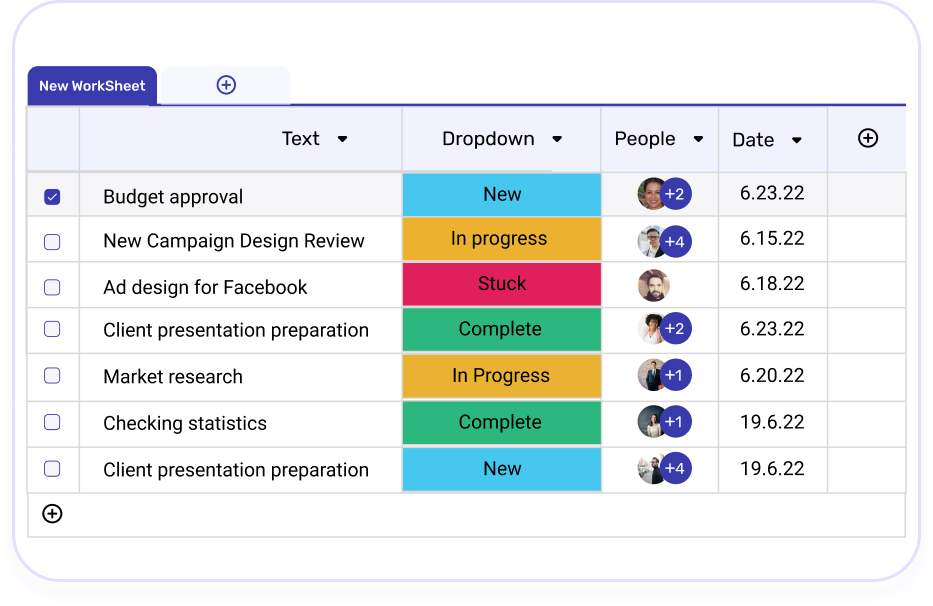Tick the Market research row checkbox
This screenshot has width=933, height=606.
tap(52, 376)
